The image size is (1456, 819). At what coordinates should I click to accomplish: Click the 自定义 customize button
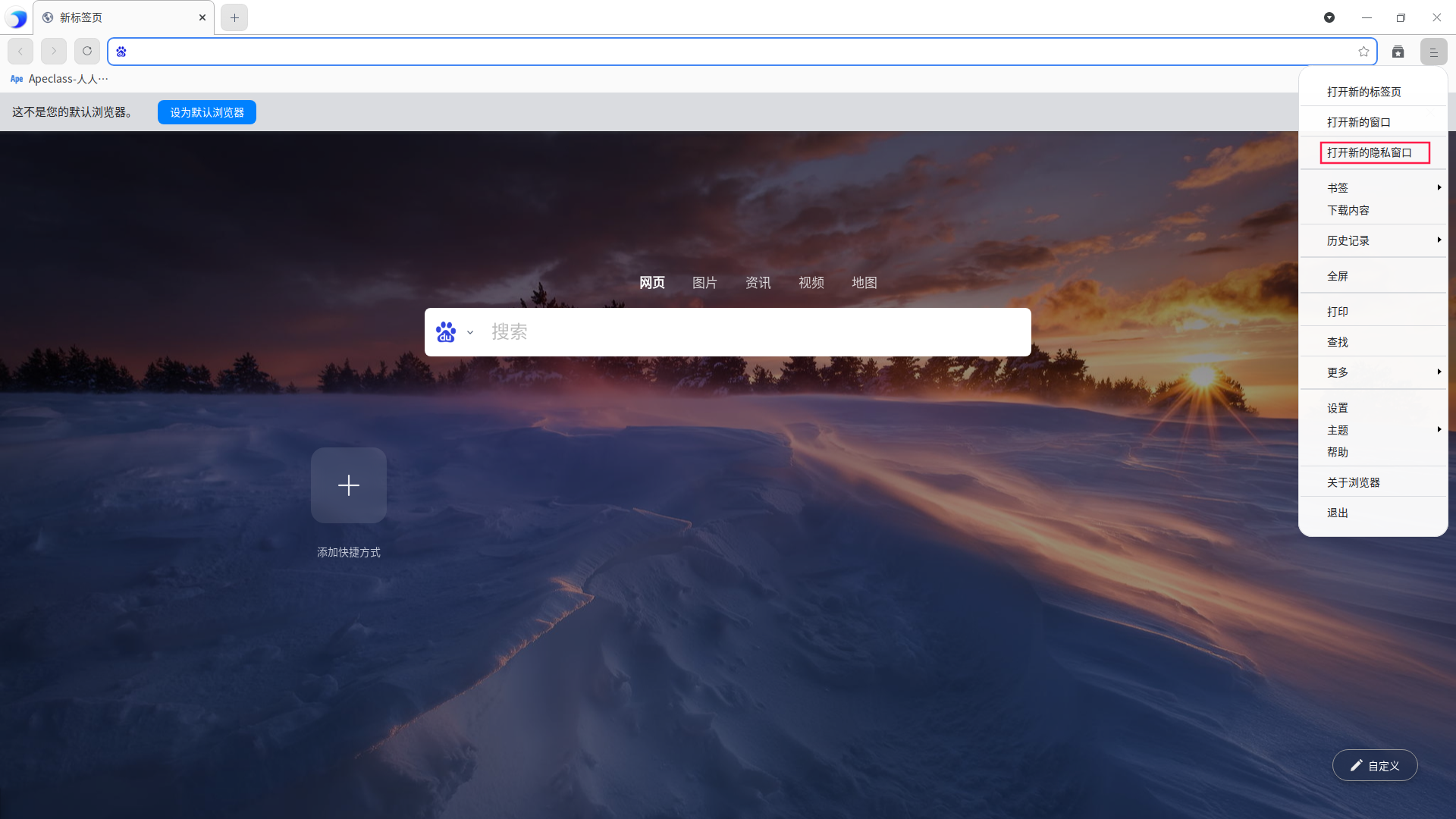click(1374, 766)
